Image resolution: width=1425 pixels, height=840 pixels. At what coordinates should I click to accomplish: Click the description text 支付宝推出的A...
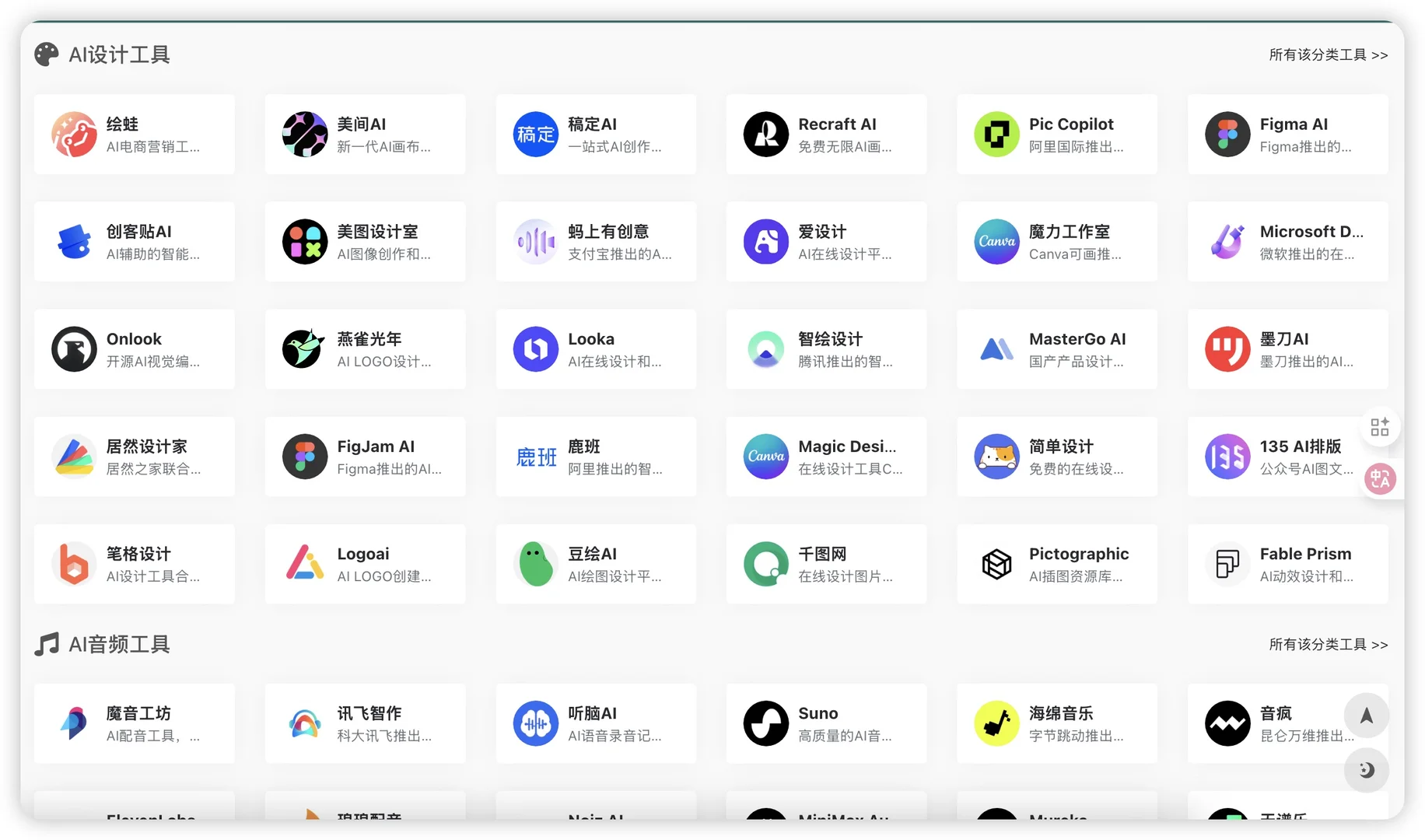[620, 254]
